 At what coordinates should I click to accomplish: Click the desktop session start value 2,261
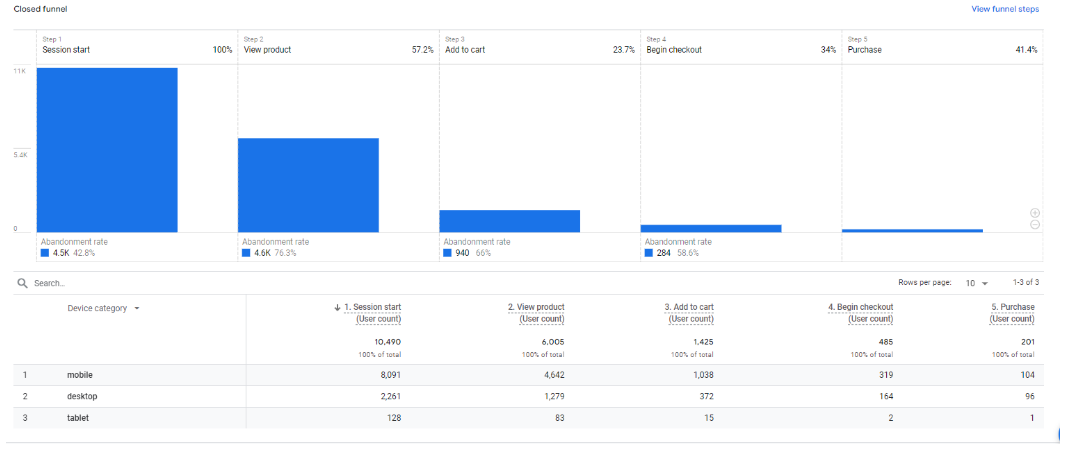[x=391, y=397]
